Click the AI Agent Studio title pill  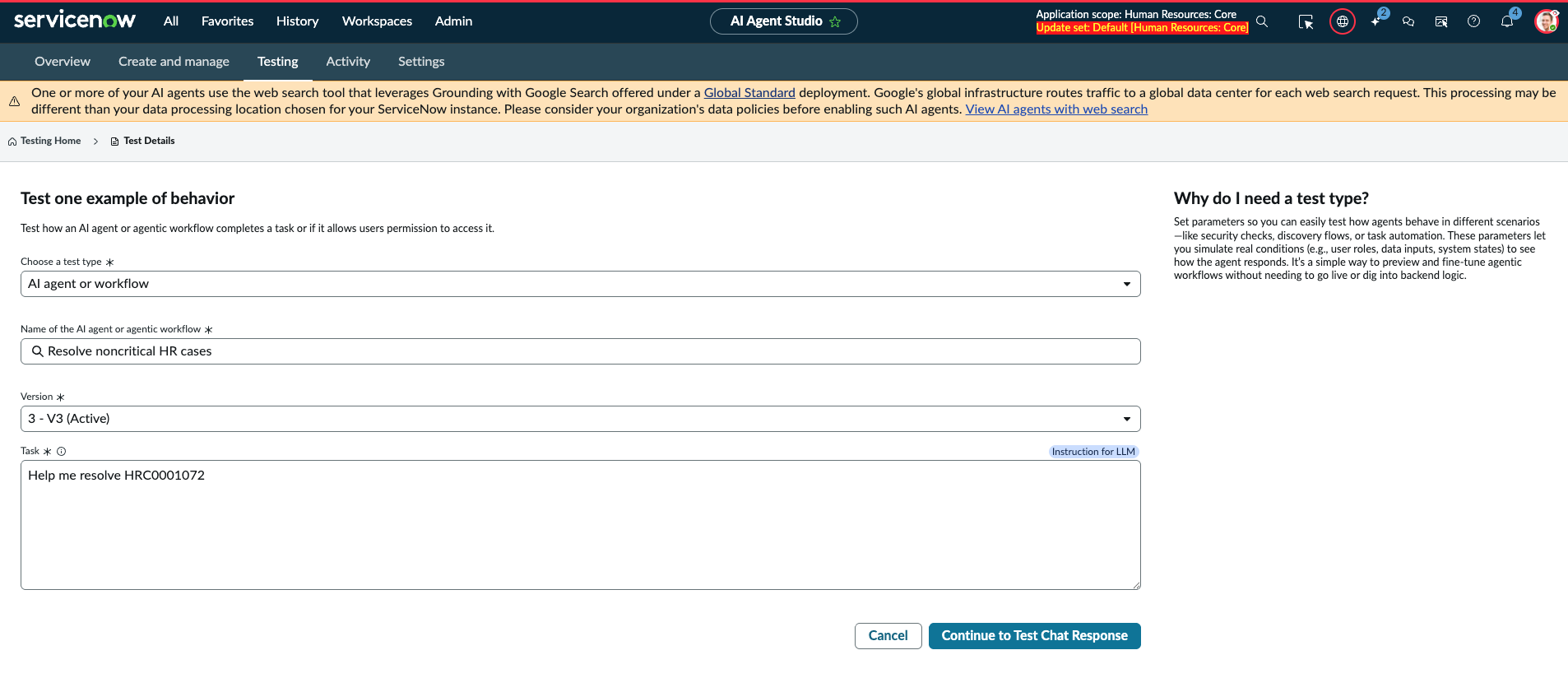(784, 21)
